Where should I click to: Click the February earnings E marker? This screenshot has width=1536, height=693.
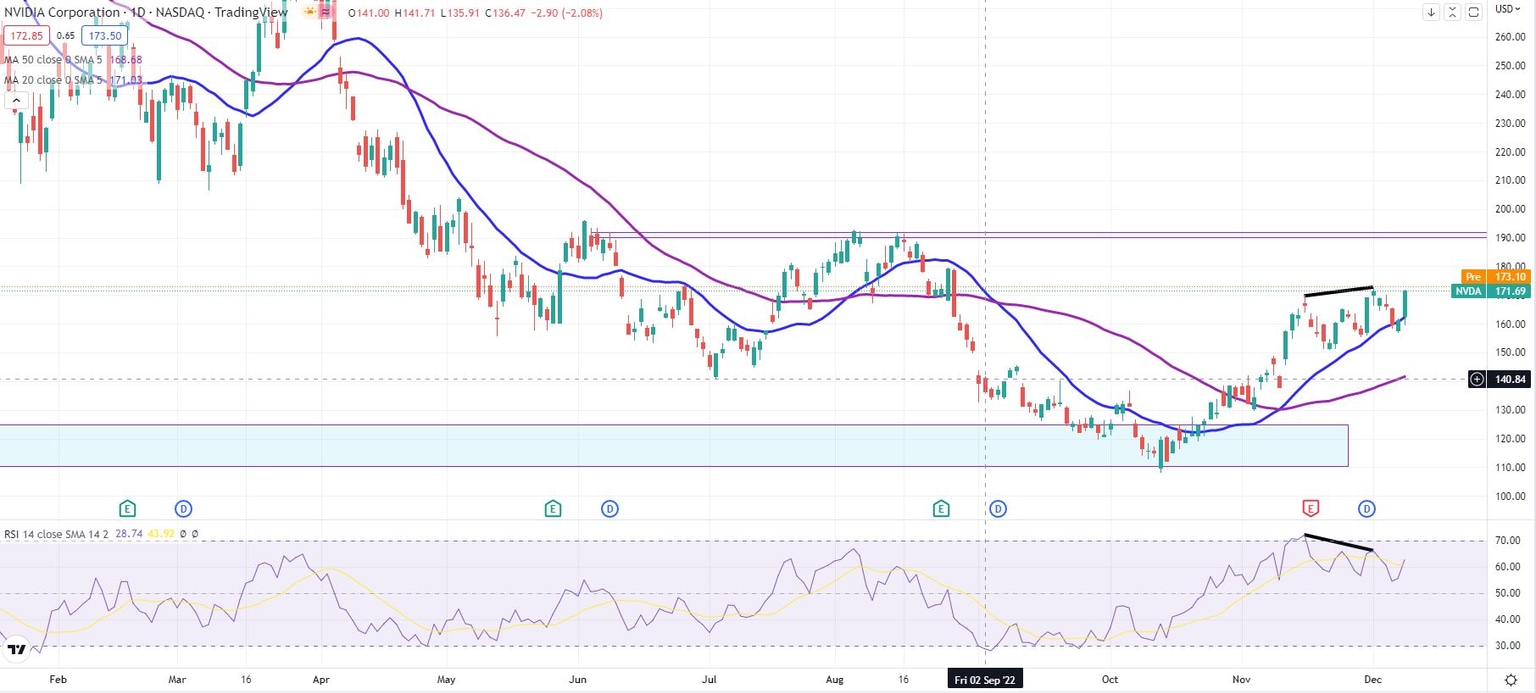[x=127, y=509]
